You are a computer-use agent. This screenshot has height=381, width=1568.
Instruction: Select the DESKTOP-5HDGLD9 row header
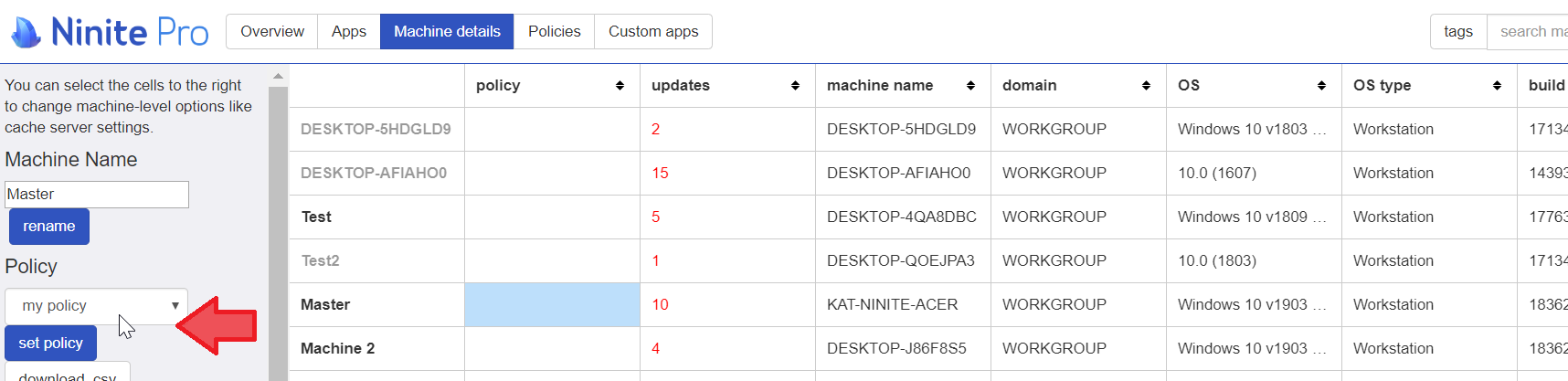point(376,129)
